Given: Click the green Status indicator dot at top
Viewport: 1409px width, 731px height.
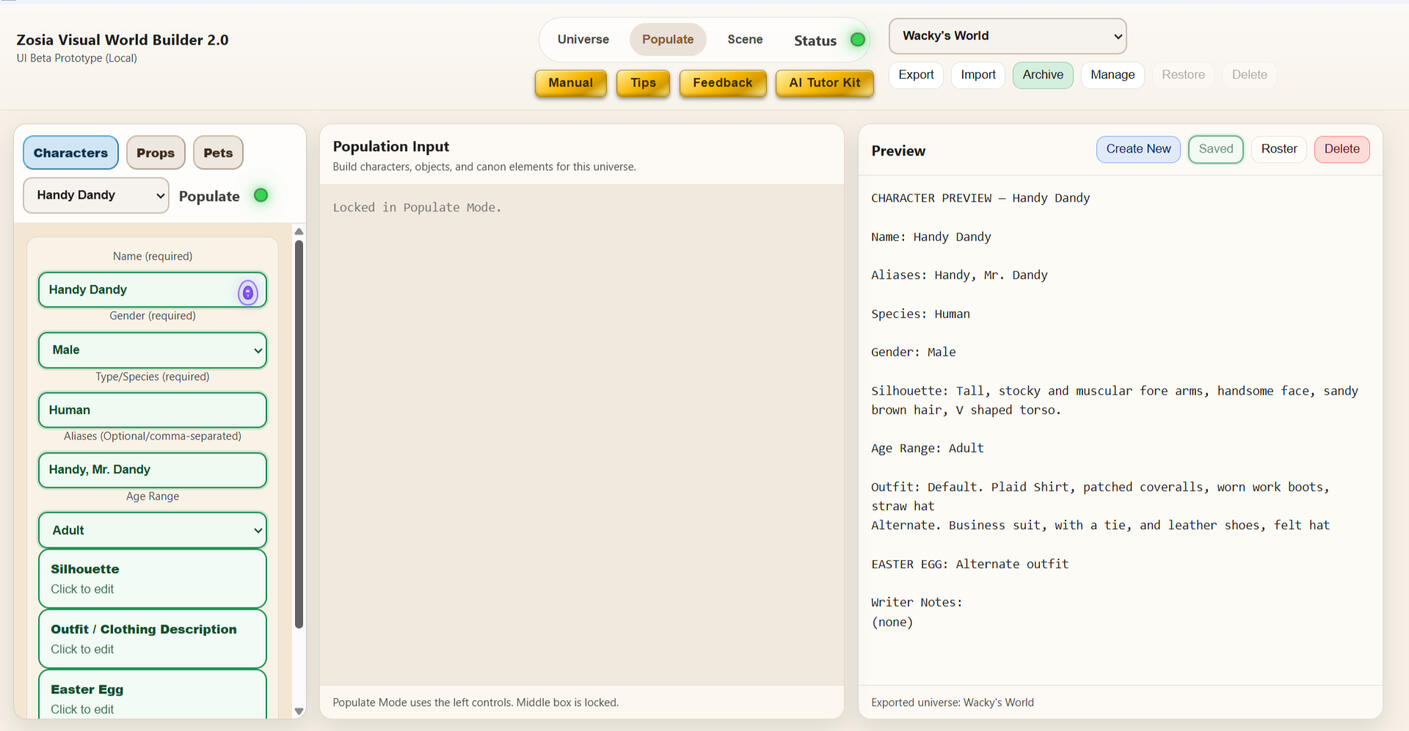Looking at the screenshot, I should pos(858,39).
